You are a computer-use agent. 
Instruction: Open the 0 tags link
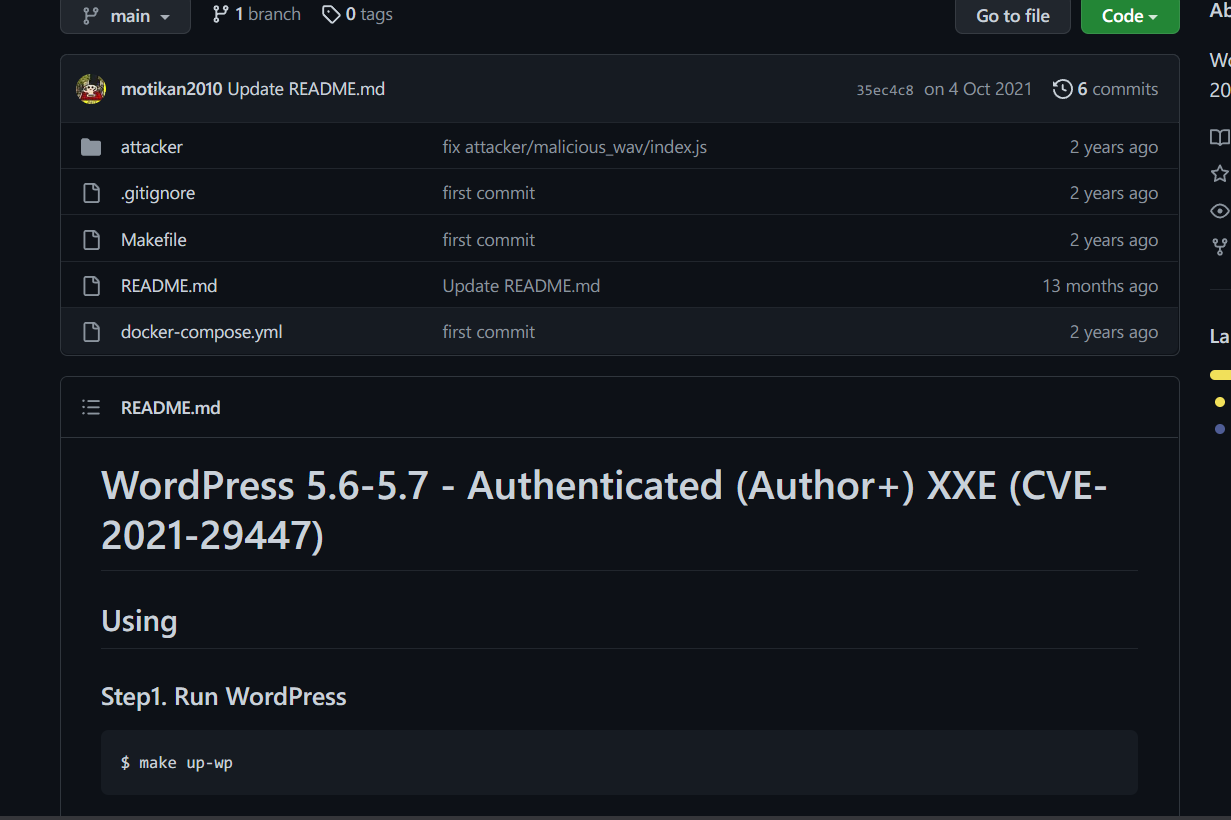coord(357,14)
